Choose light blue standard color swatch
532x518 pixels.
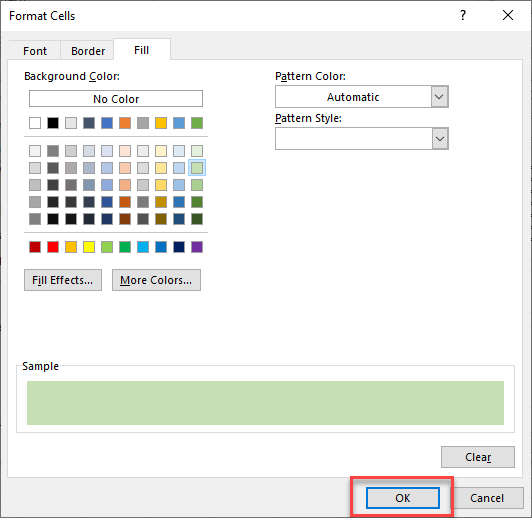pos(143,247)
